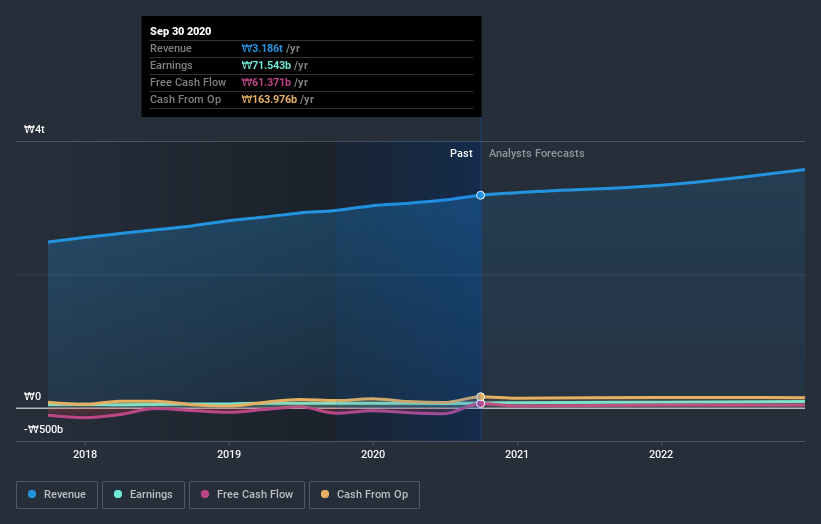Click the 2020 x-axis label

373,454
